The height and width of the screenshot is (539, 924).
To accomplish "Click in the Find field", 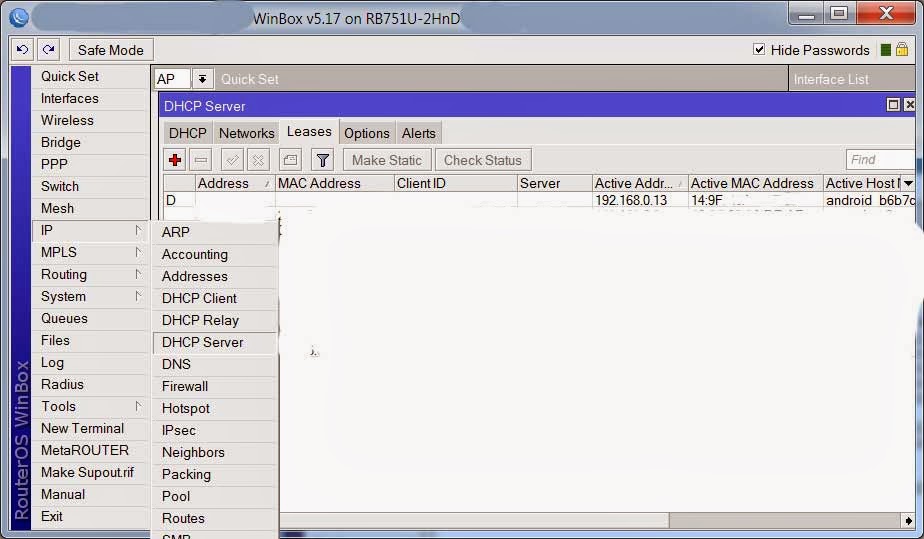I will (x=880, y=160).
